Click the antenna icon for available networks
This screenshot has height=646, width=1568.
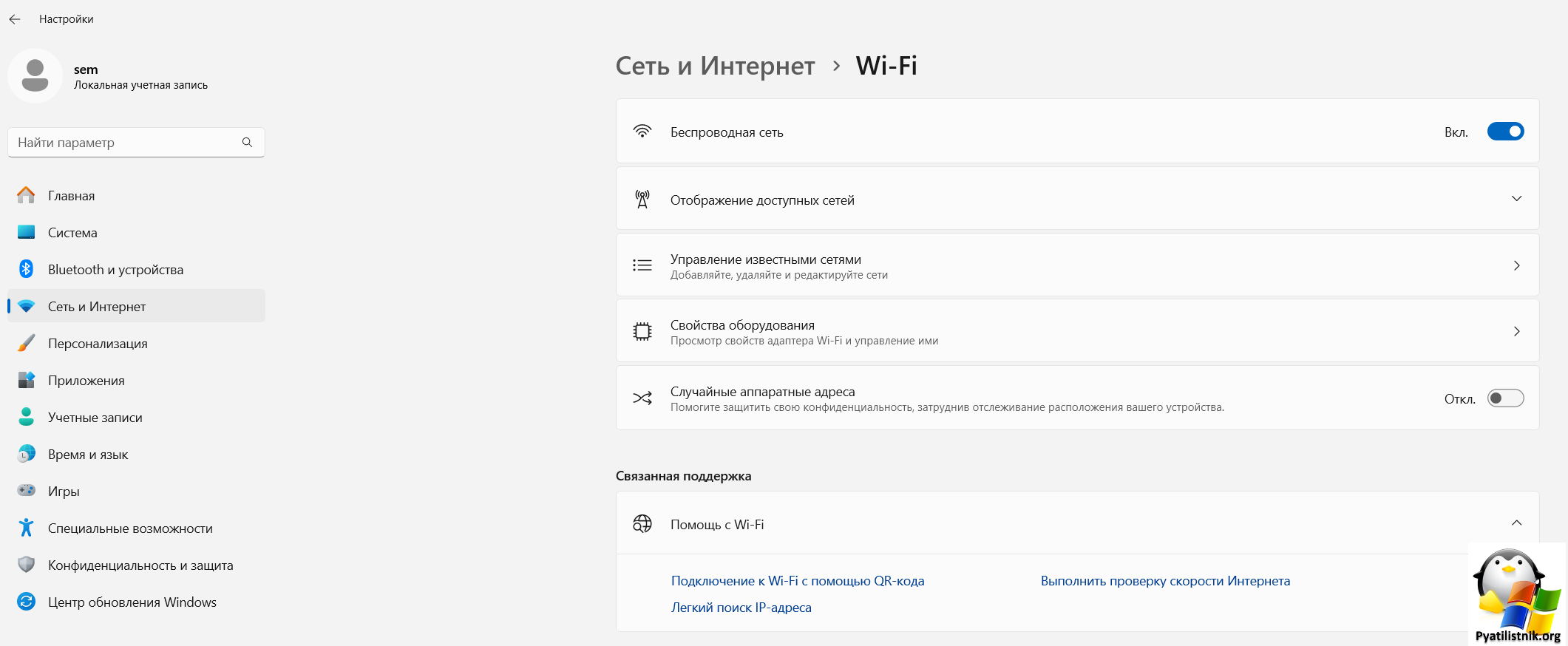click(x=642, y=199)
